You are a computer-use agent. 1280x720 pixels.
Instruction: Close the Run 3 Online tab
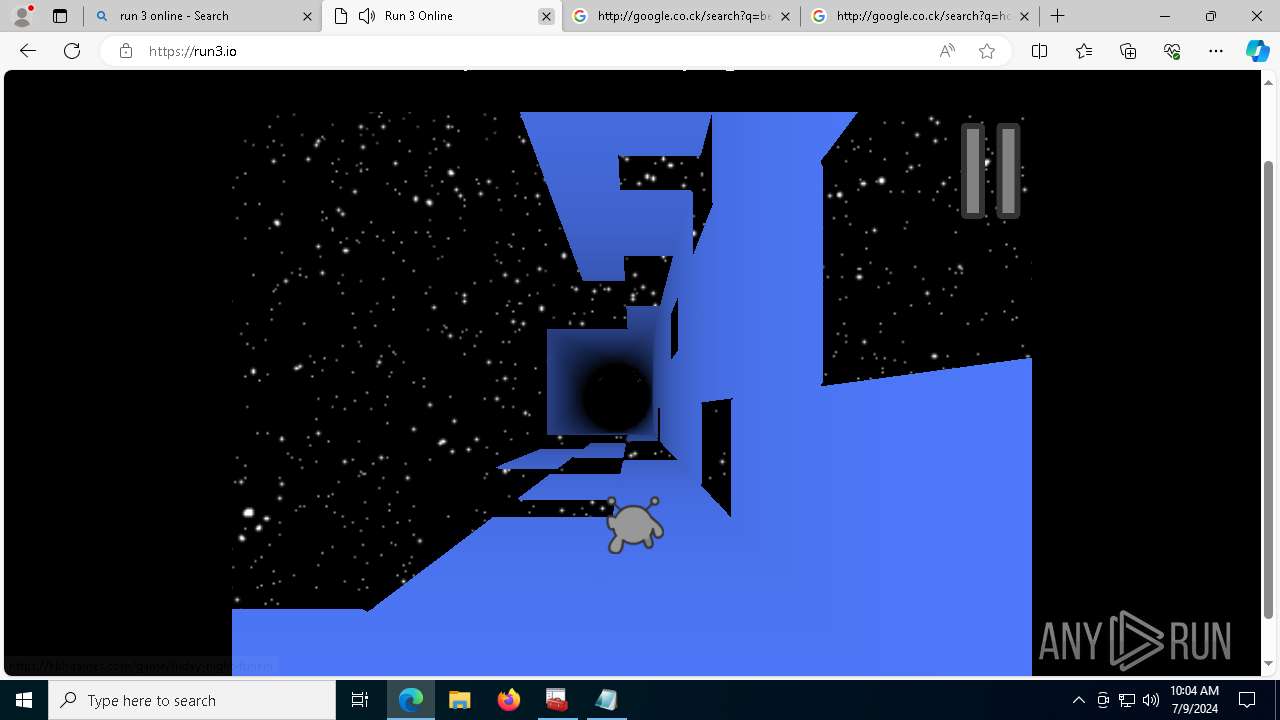[x=546, y=16]
